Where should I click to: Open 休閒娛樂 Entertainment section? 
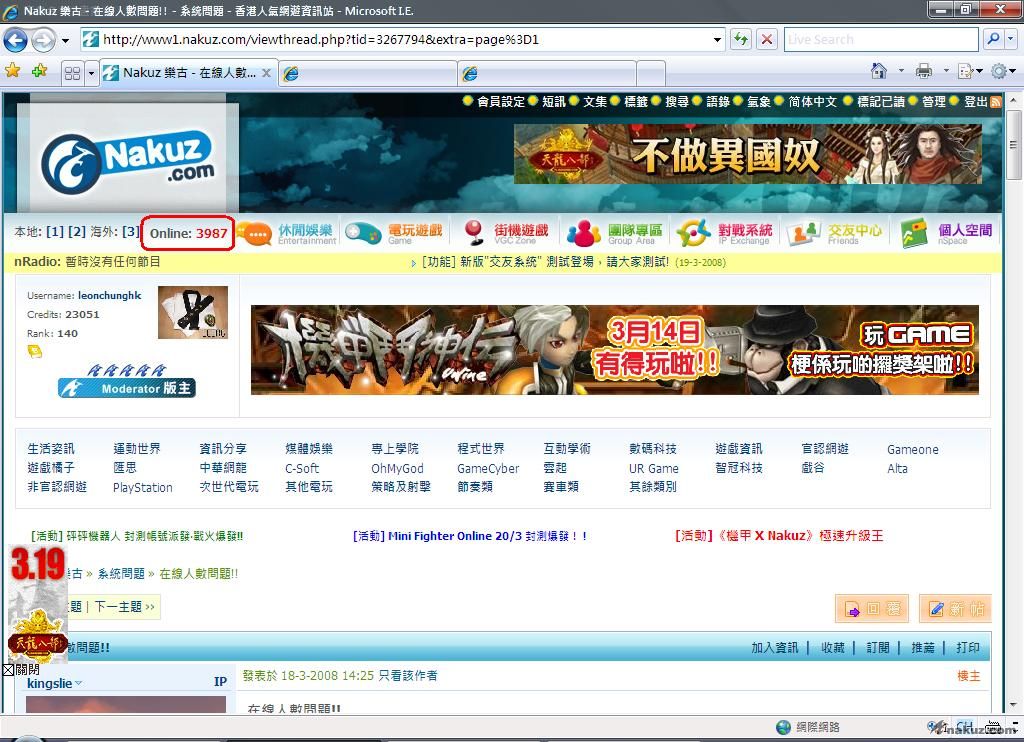coord(287,233)
